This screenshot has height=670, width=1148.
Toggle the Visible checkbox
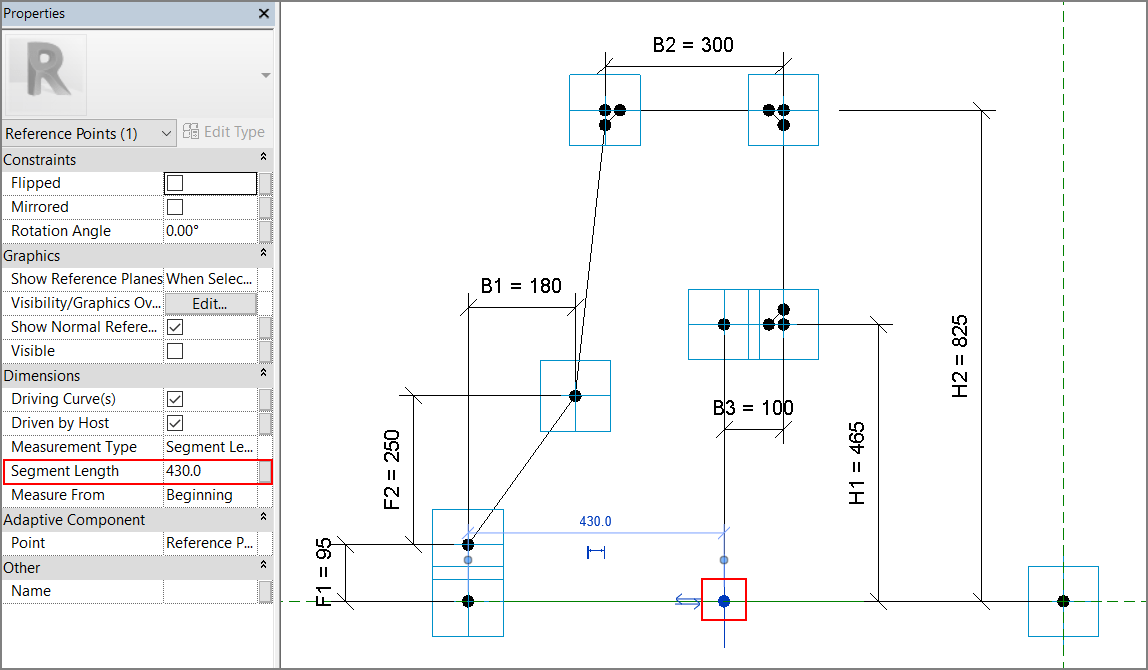coord(175,351)
